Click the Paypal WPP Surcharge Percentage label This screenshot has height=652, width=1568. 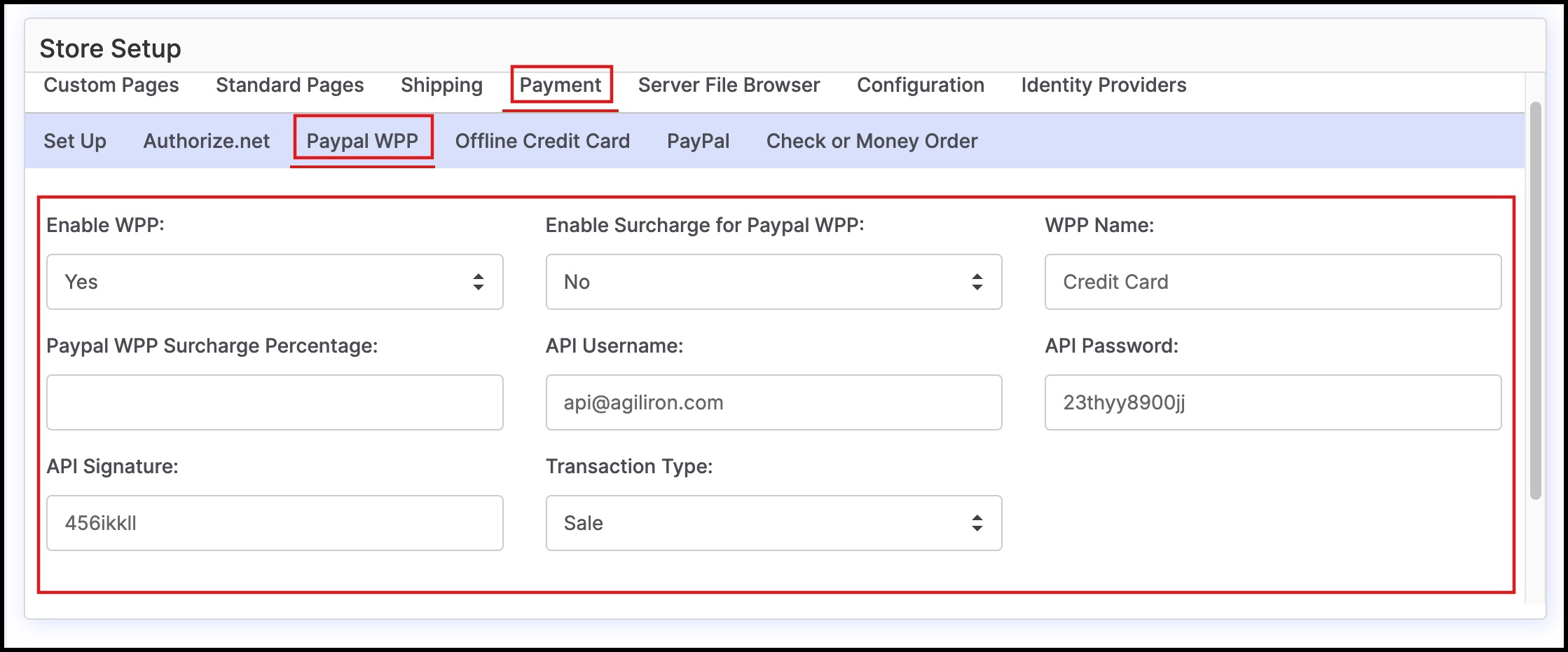pyautogui.click(x=212, y=346)
